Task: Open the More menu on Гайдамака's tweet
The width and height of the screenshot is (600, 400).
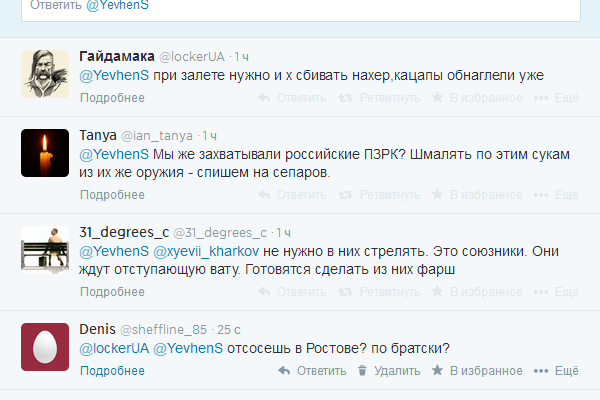Action: click(557, 98)
